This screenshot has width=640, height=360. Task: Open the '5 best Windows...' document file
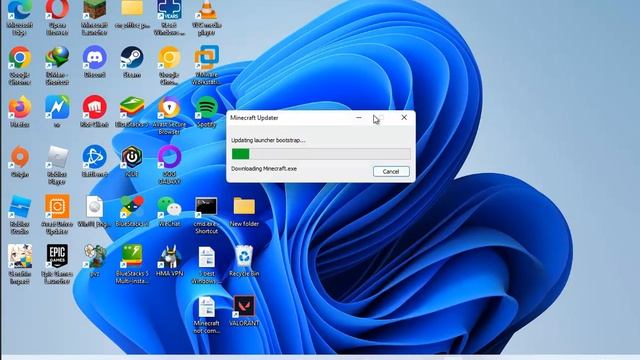[x=207, y=265]
